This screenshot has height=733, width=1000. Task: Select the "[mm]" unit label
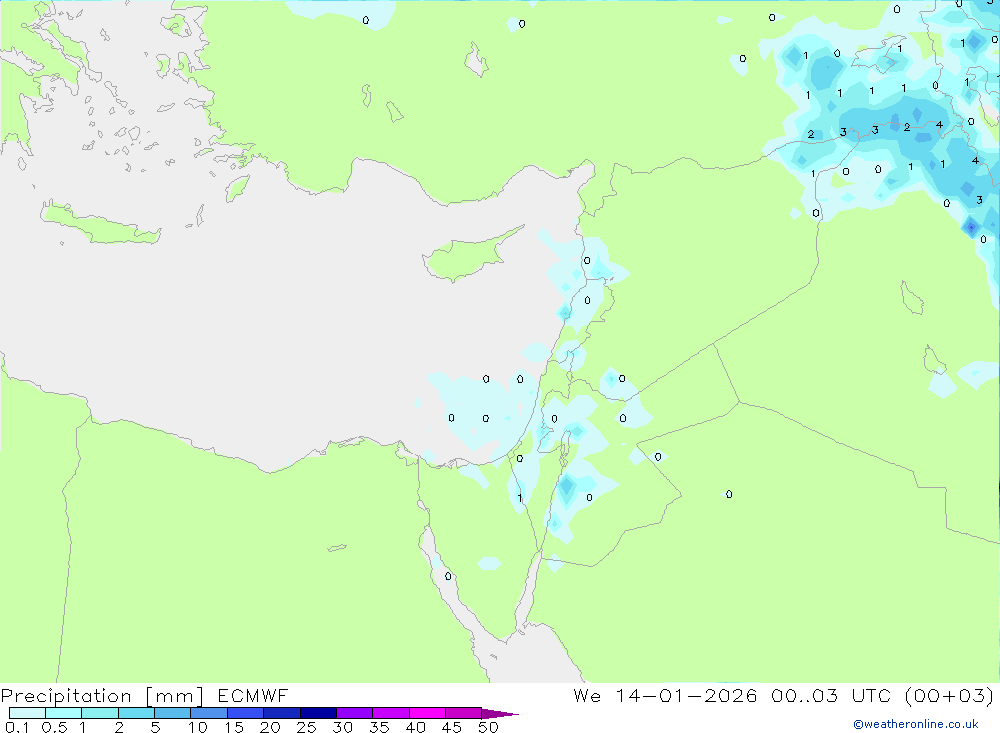pos(174,696)
